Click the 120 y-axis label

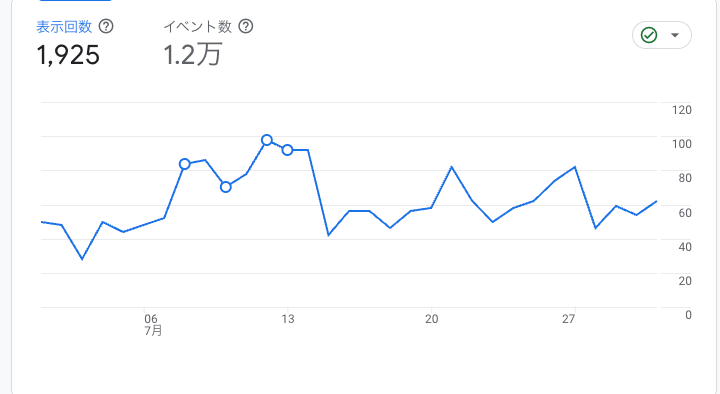[x=681, y=110]
